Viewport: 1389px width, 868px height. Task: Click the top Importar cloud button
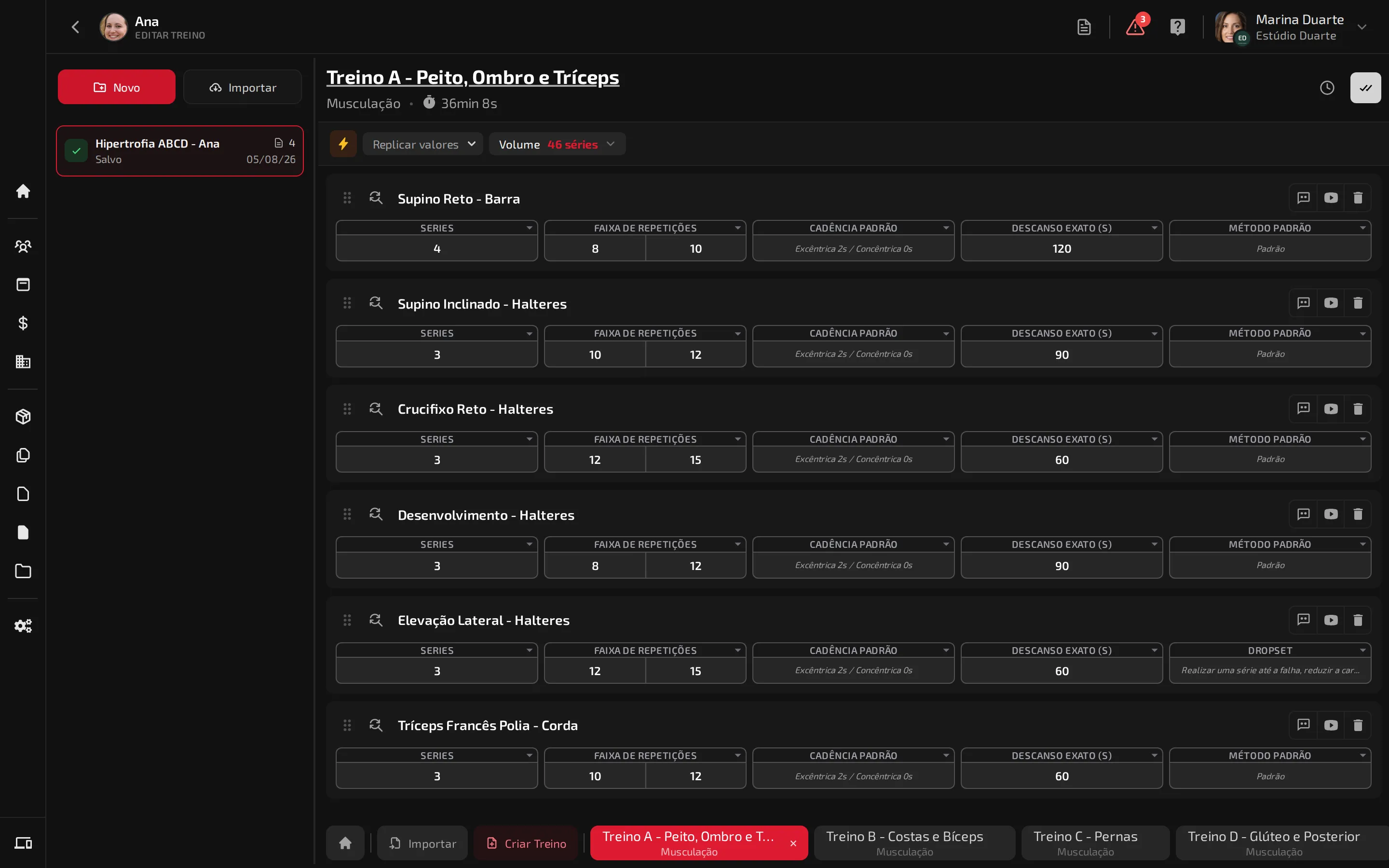pos(242,87)
